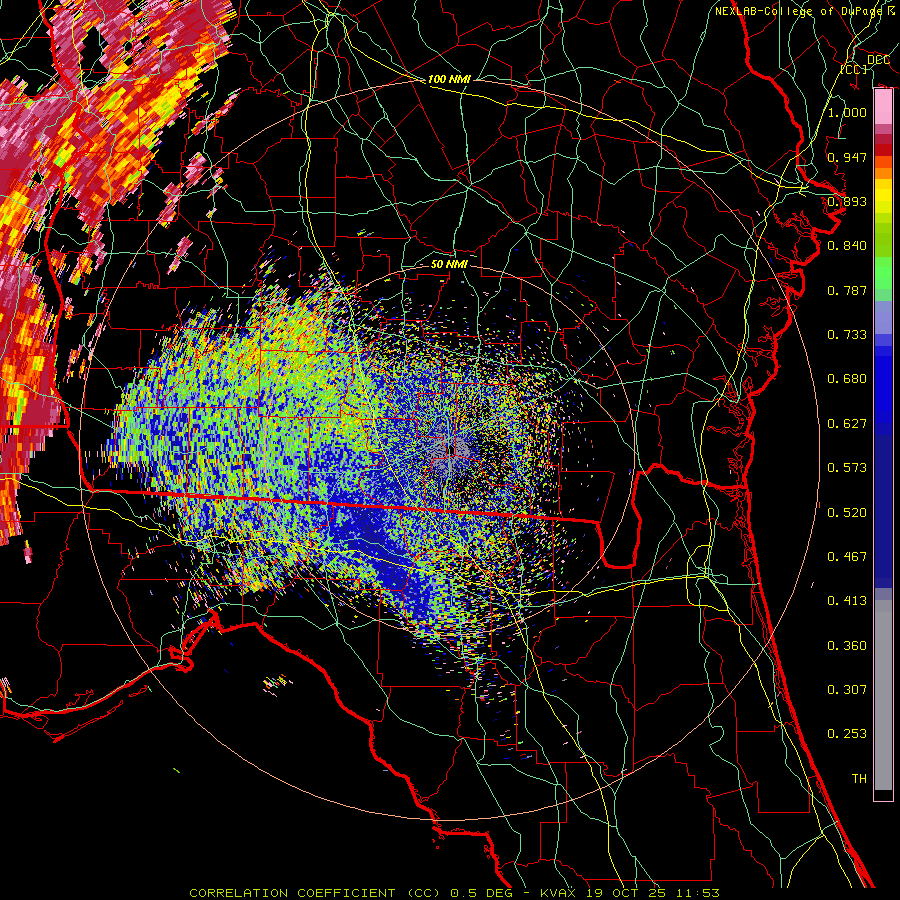900x900 pixels.
Task: Click the (CC) units label above the scale
Action: [854, 69]
